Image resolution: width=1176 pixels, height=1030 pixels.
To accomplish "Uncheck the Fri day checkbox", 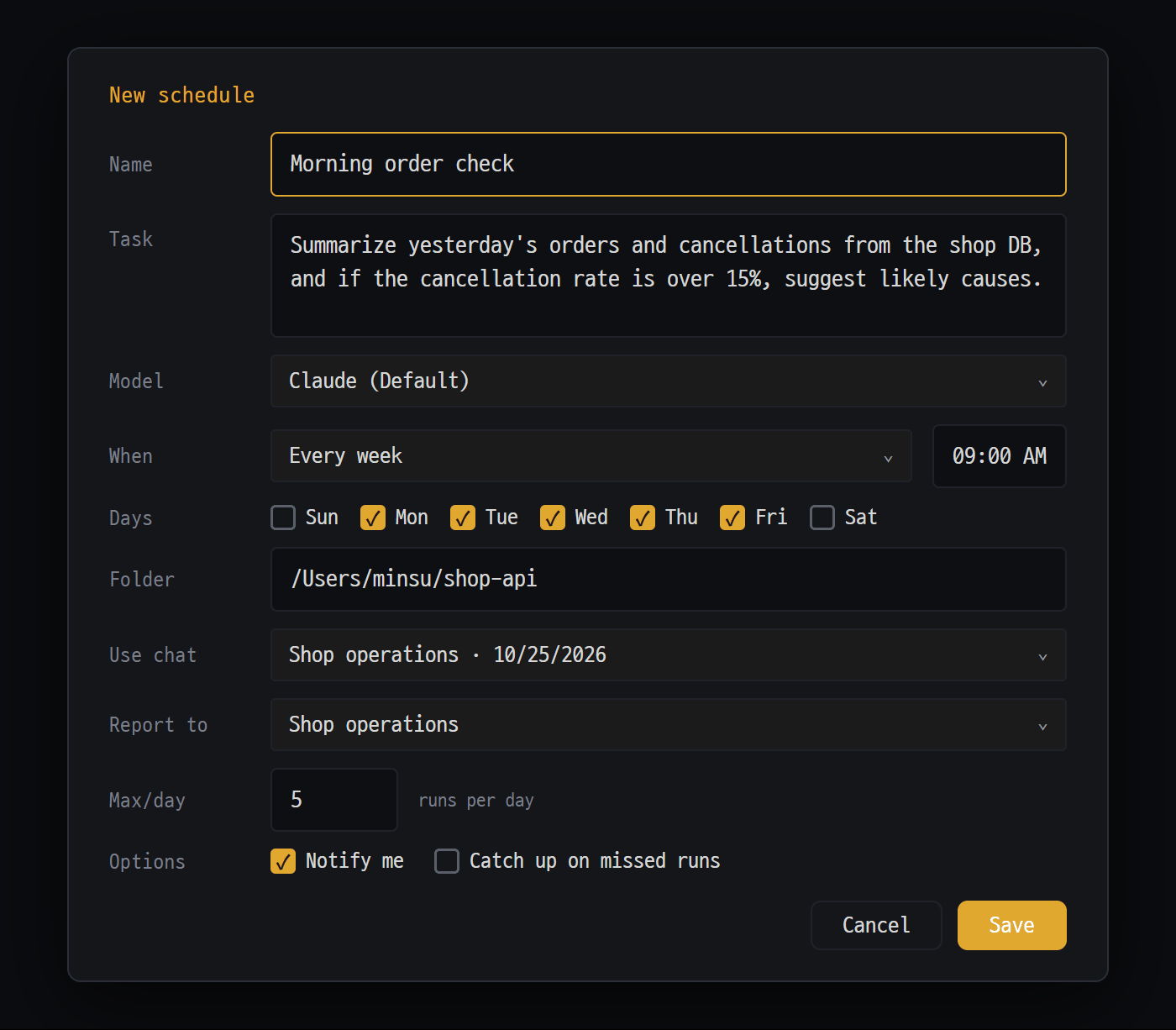I will click(x=732, y=518).
